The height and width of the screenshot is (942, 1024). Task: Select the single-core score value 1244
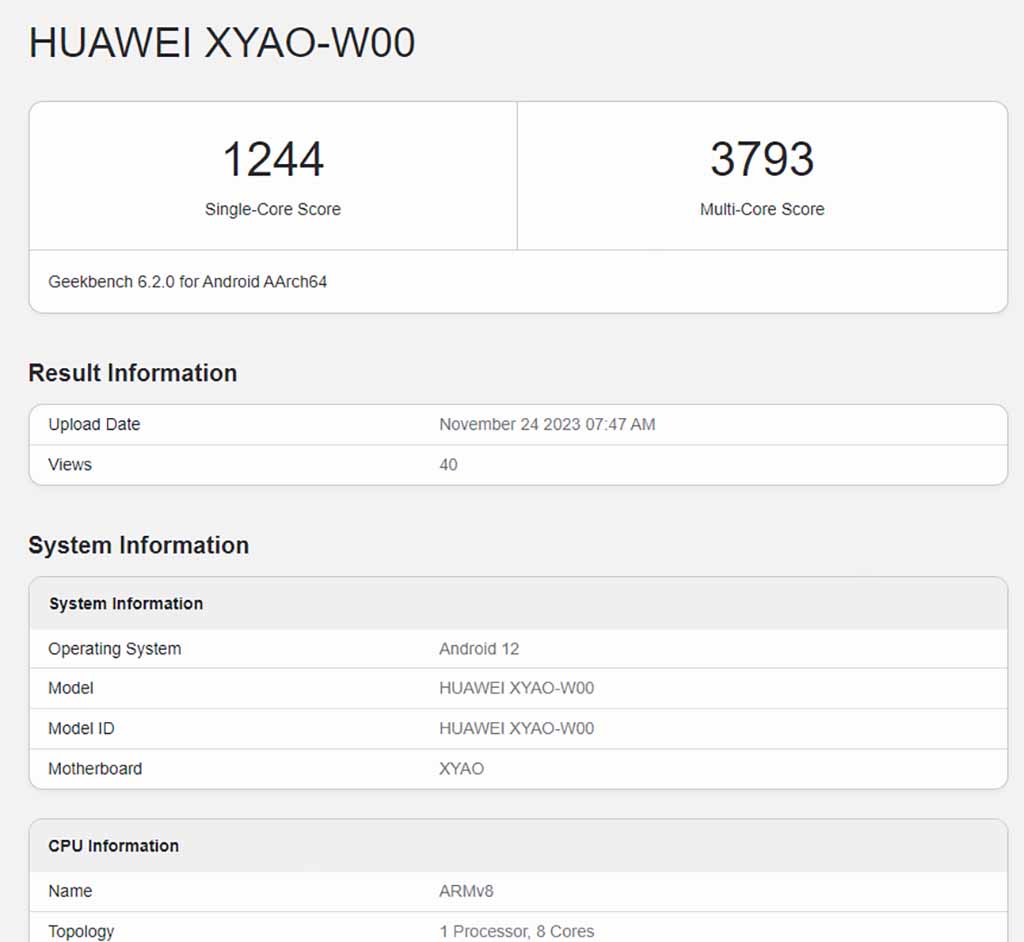273,159
